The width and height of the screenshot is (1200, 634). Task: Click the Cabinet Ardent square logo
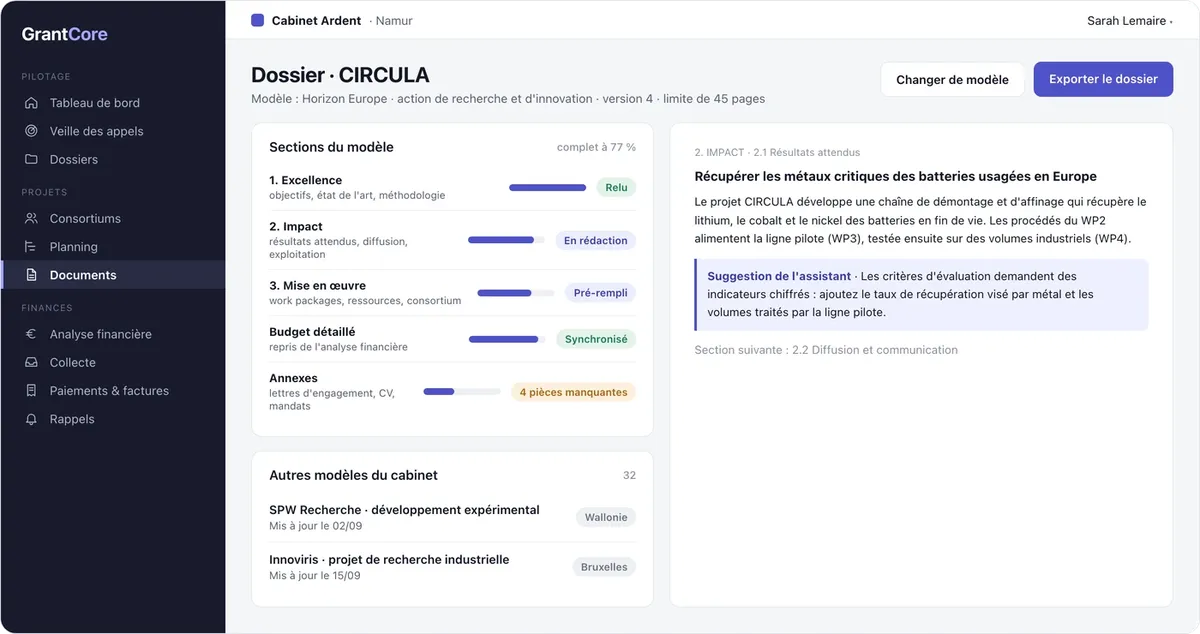[258, 20]
